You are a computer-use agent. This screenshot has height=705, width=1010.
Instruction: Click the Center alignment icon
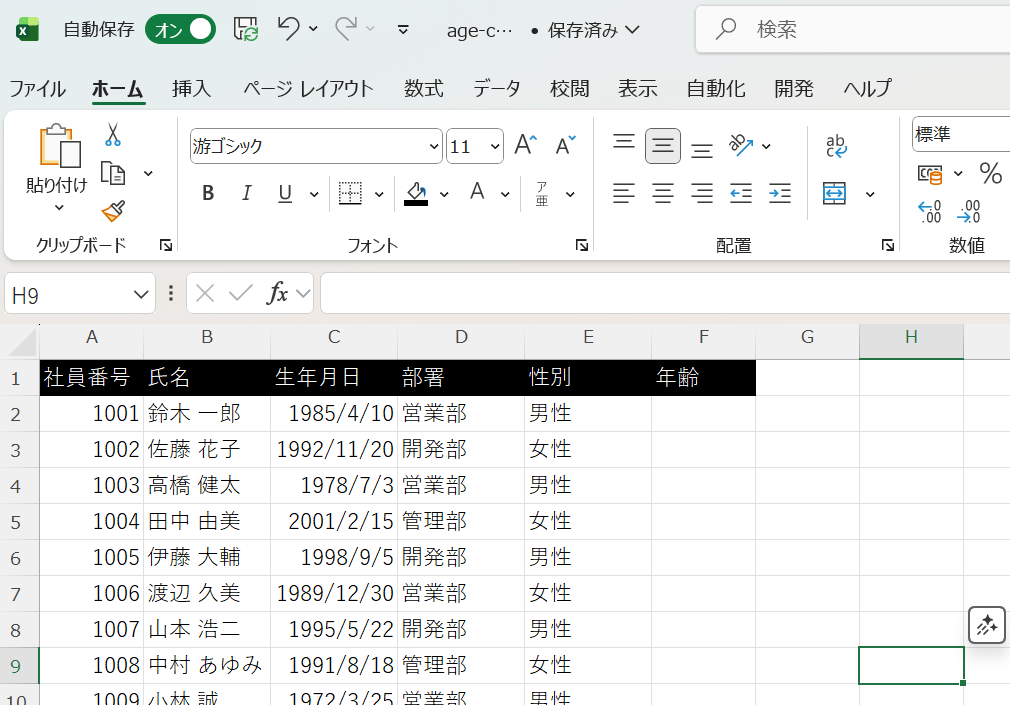click(662, 193)
